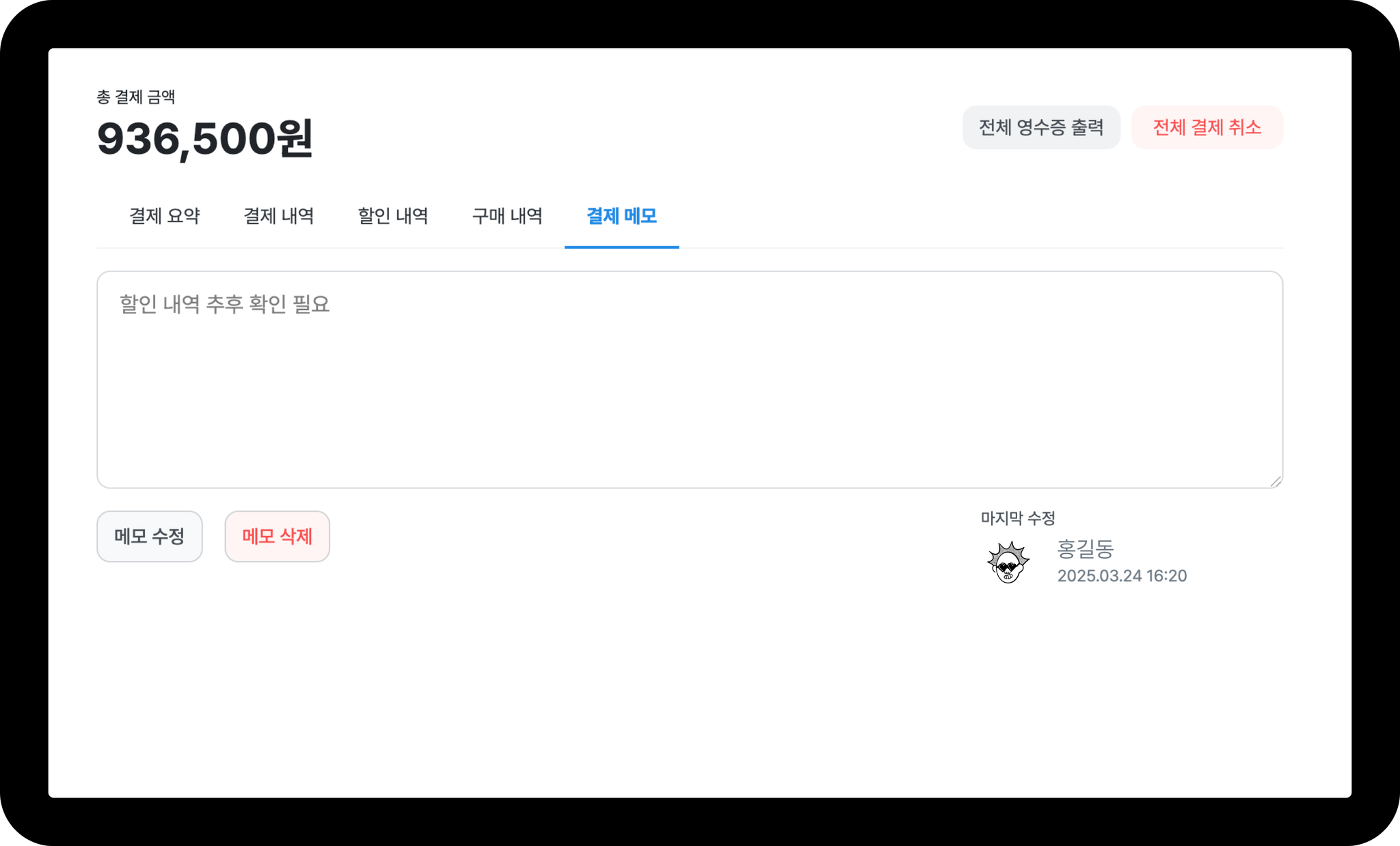The image size is (1400, 846).
Task: Open the 결제 요약 tab
Action: pos(165,216)
